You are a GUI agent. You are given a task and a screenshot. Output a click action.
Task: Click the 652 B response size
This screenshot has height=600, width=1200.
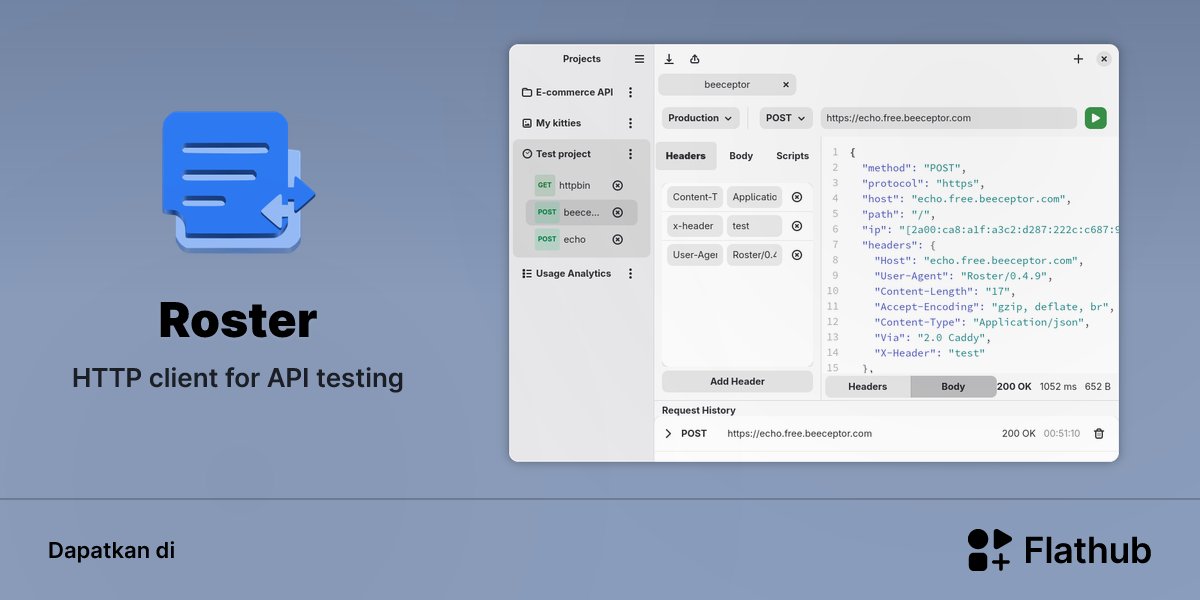pyautogui.click(x=1097, y=386)
